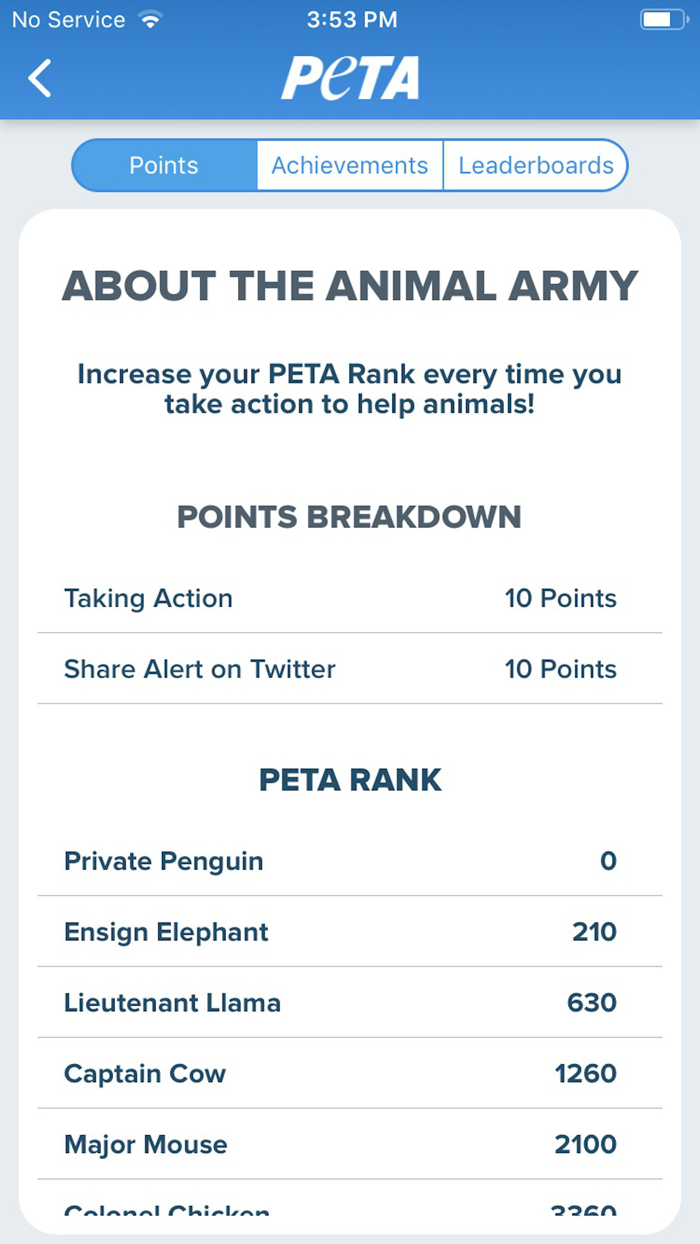Select the Ensign Elephant rank entry
This screenshot has width=700, height=1244.
pyautogui.click(x=349, y=932)
